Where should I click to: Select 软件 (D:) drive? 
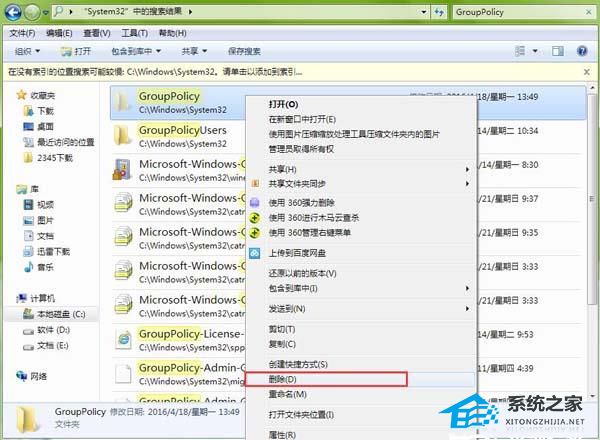coord(46,330)
